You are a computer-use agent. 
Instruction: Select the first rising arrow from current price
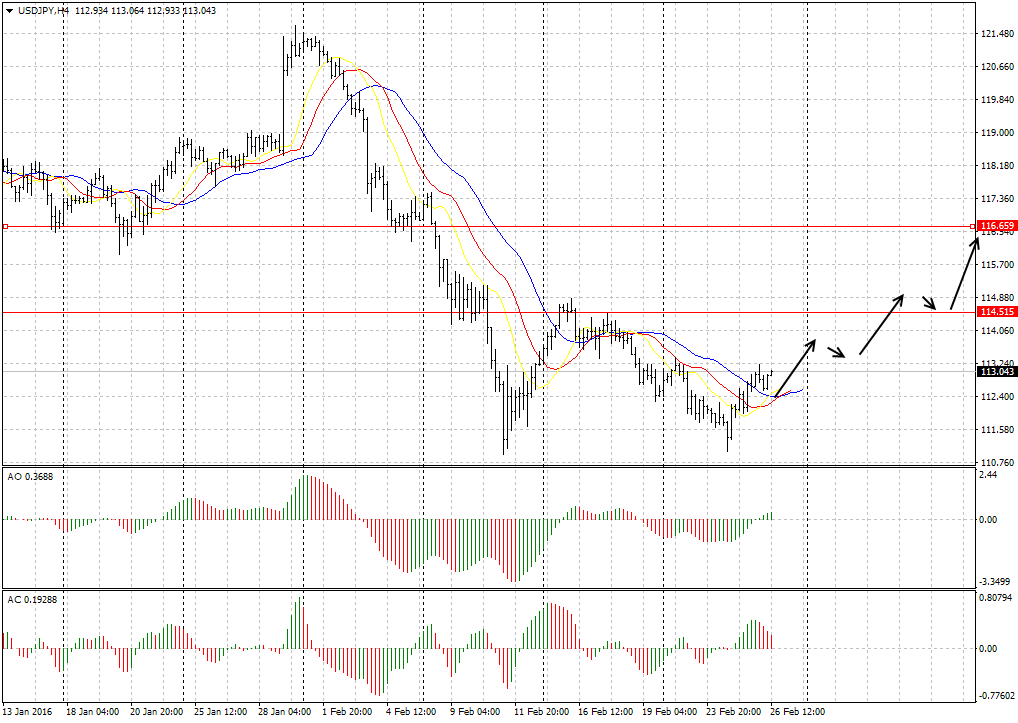[796, 365]
